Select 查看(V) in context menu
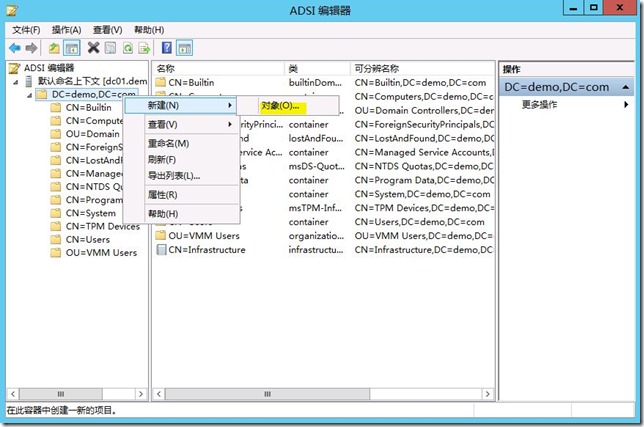Viewport: 644px width, 427px height. (181, 124)
